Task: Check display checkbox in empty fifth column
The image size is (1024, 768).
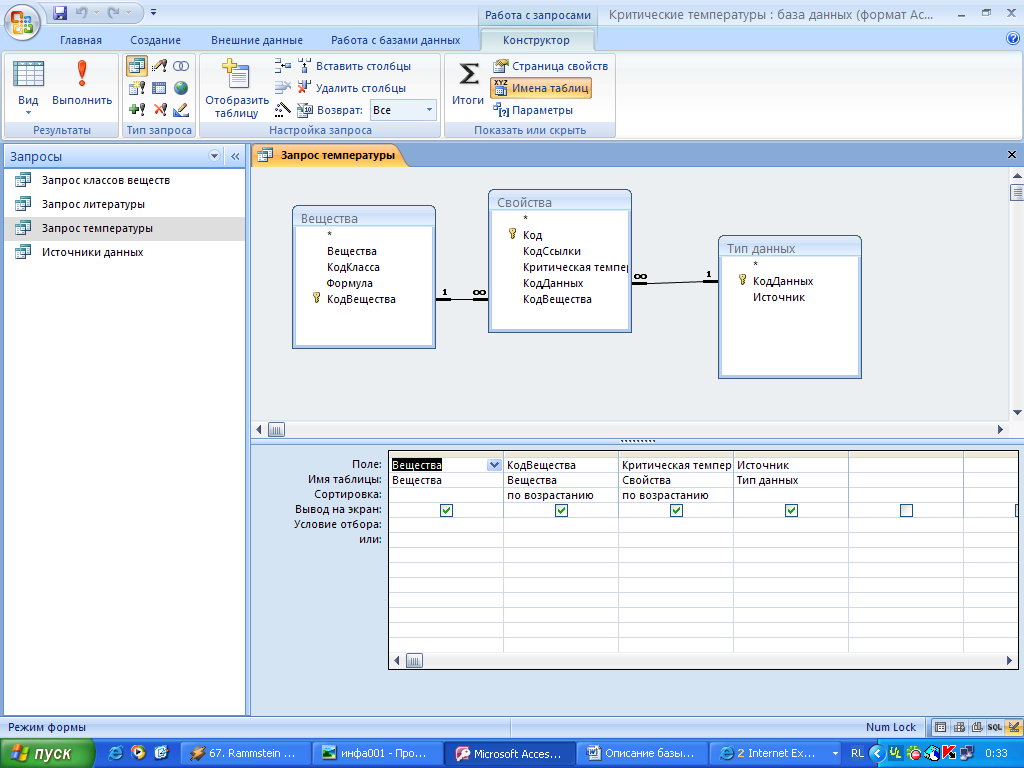Action: (x=906, y=510)
